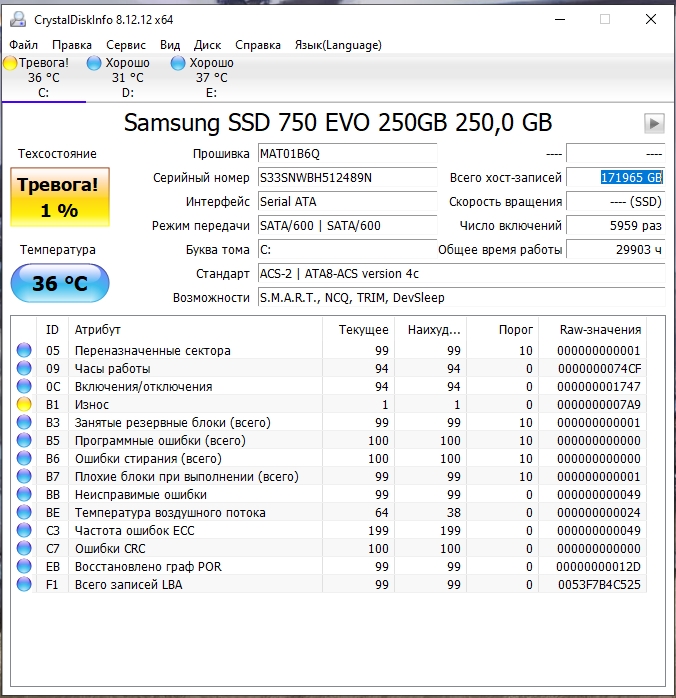This screenshot has height=698, width=676.
Task: Click the Буква тома field C:
Action: coord(348,250)
